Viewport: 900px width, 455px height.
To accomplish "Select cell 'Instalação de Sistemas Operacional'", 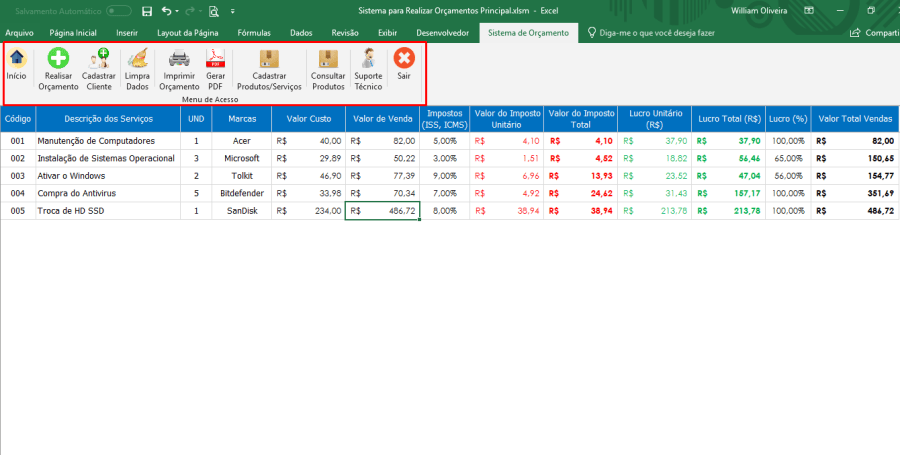I will pos(108,158).
